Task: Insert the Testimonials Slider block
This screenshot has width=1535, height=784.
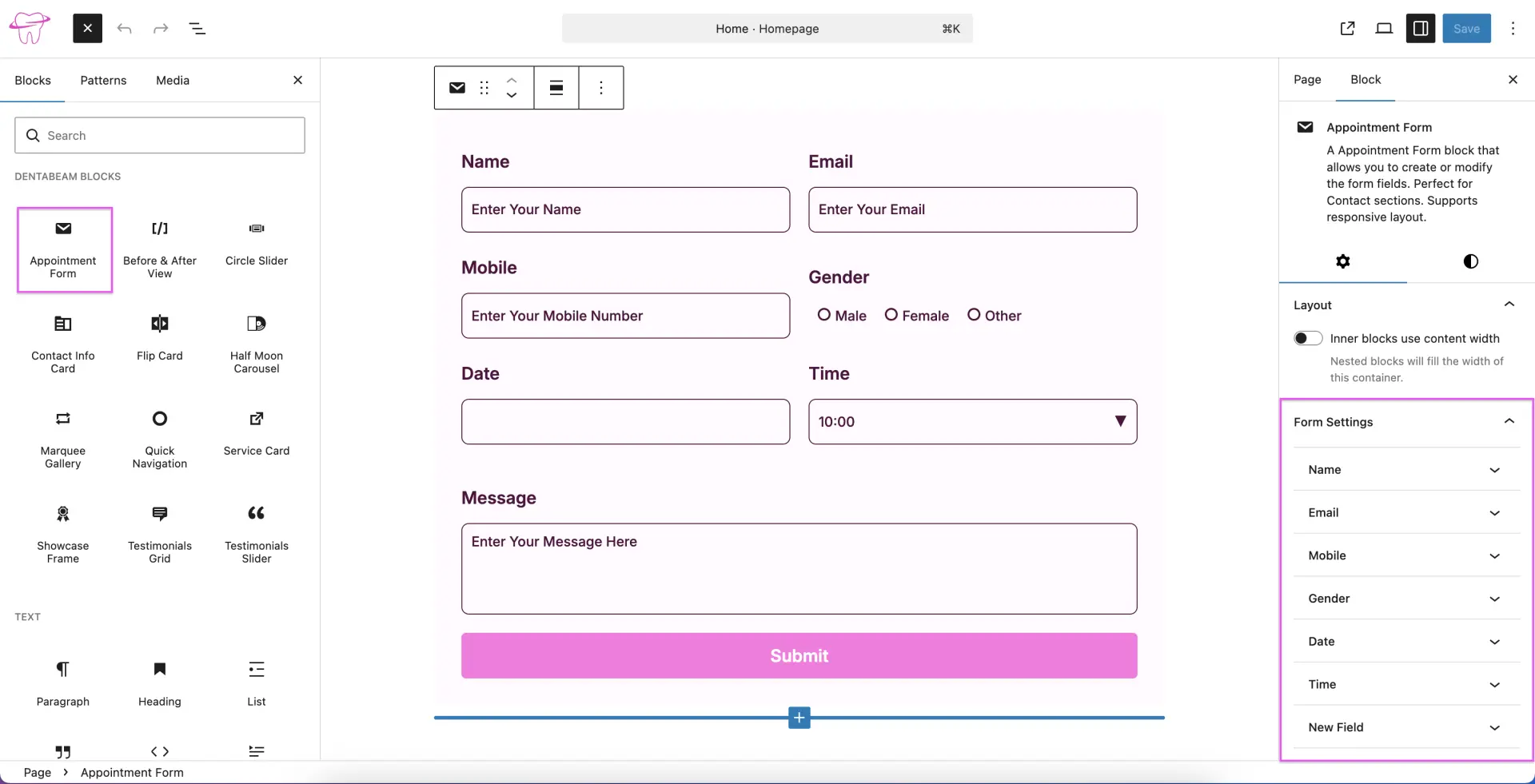Action: [257, 535]
